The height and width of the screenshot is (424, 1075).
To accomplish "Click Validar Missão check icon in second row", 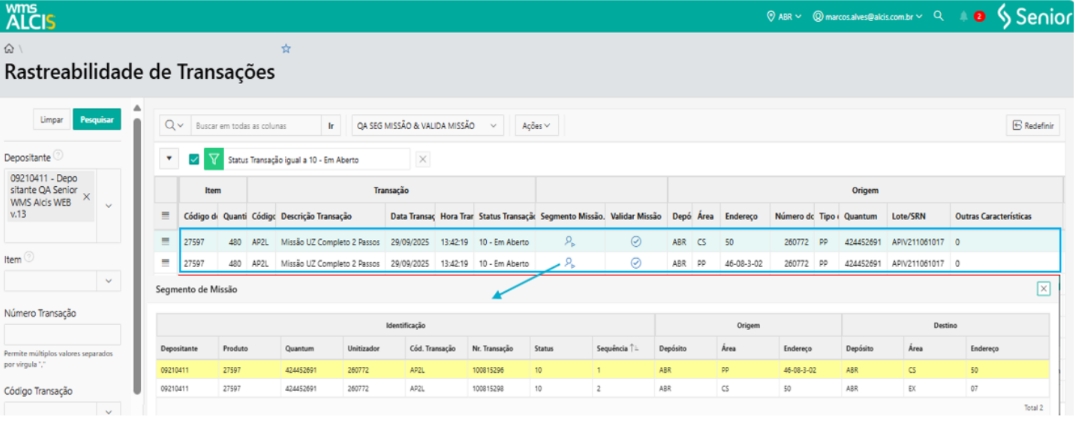I will point(636,263).
